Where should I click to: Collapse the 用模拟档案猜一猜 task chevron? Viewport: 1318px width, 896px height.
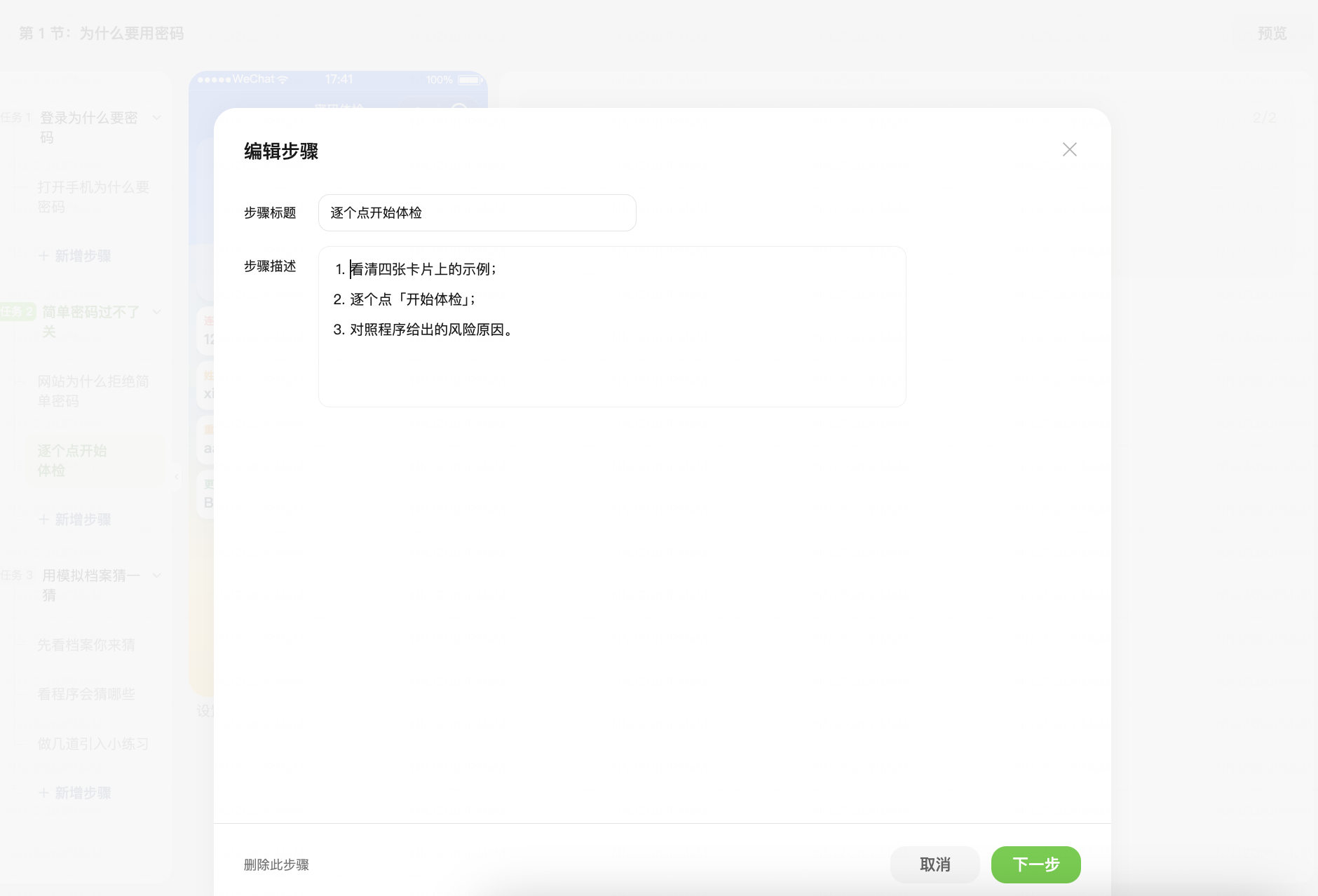tap(157, 576)
